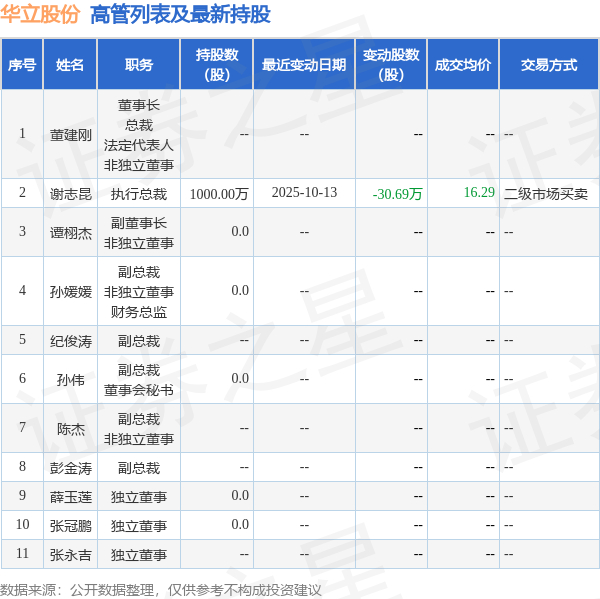The width and height of the screenshot is (600, 599).
Task: Click the name 孙媛媛
Action: tap(71, 292)
